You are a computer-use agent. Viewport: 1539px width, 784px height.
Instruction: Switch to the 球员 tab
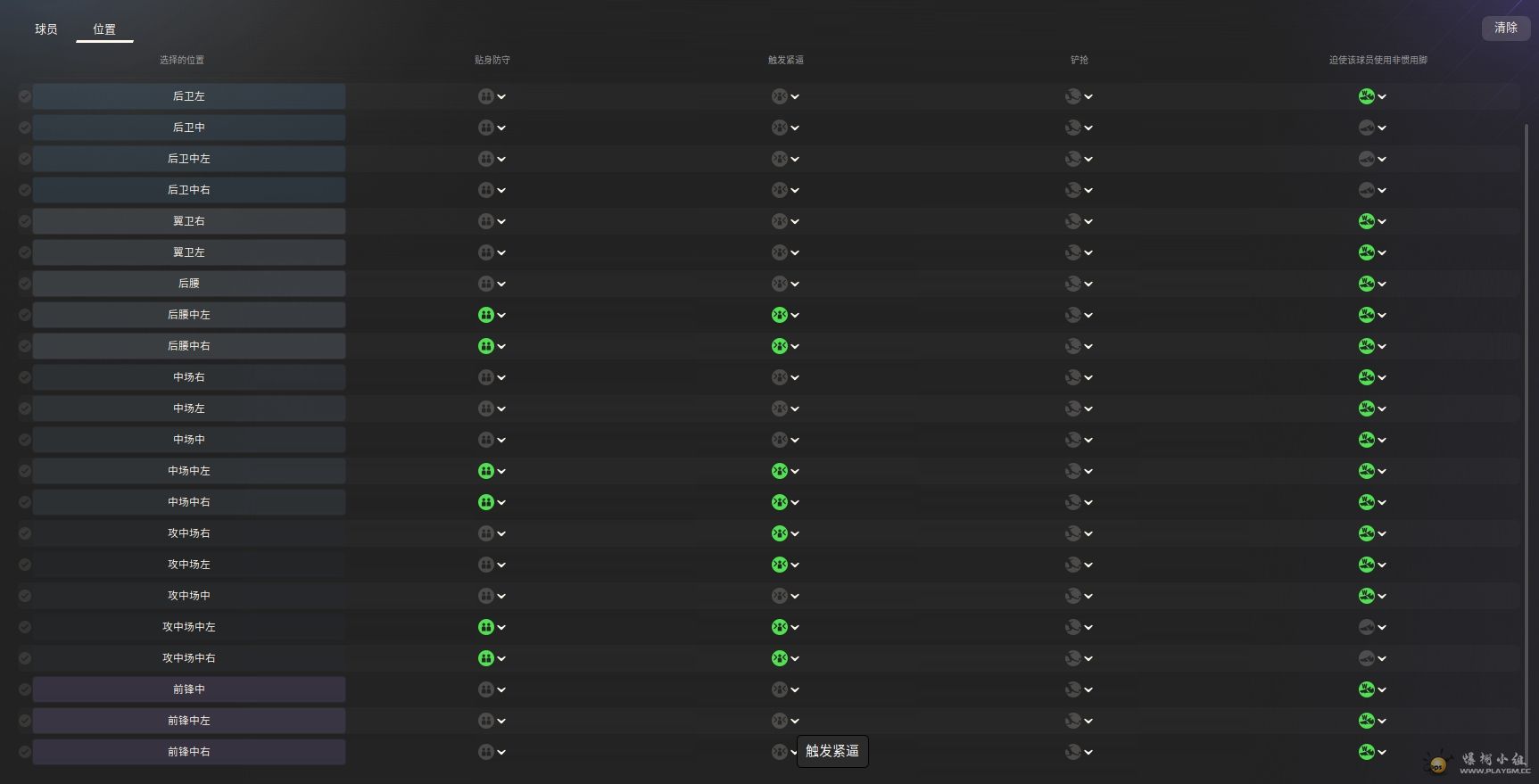[46, 29]
